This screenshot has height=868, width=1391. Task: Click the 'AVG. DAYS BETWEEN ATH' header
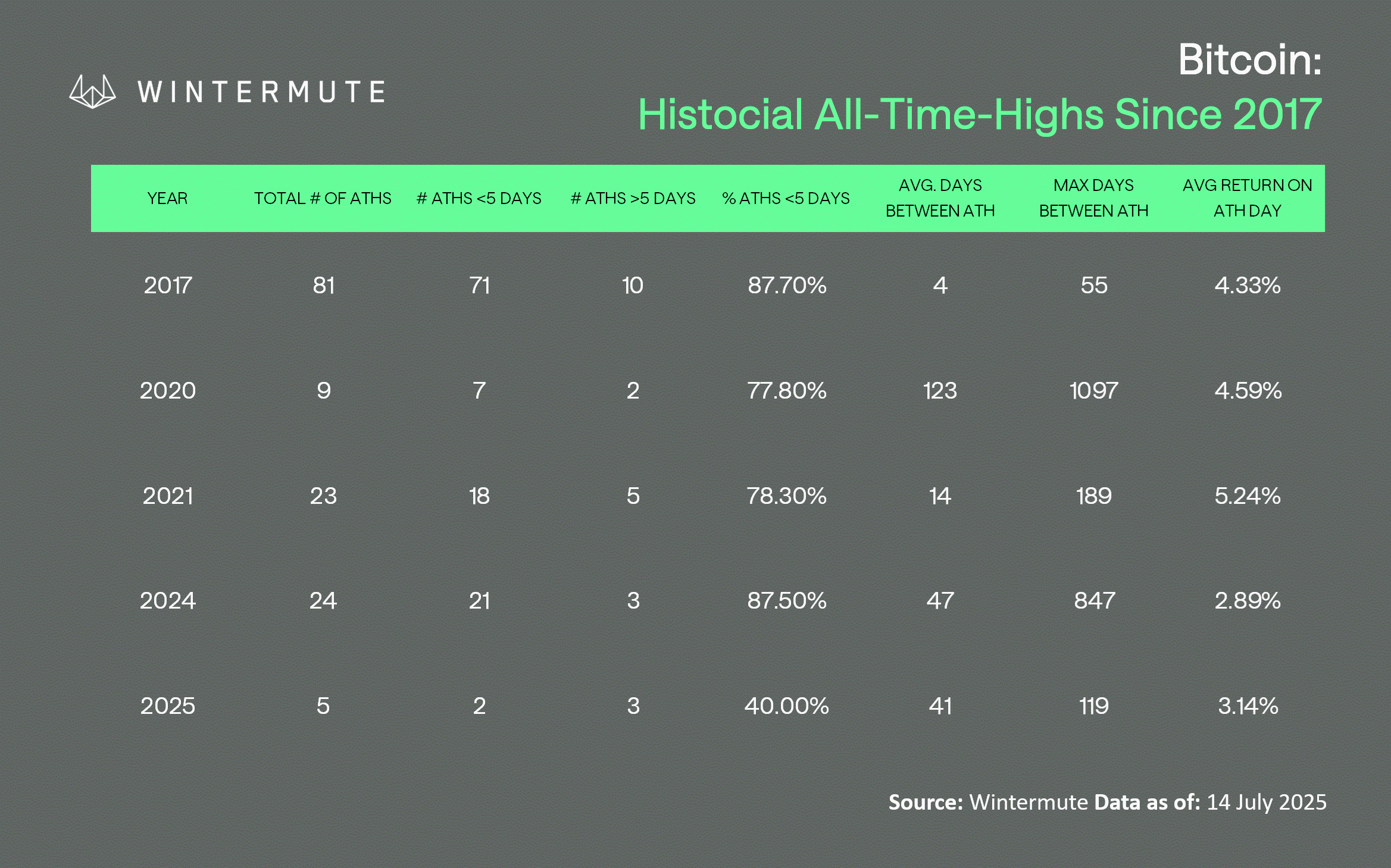pos(940,198)
